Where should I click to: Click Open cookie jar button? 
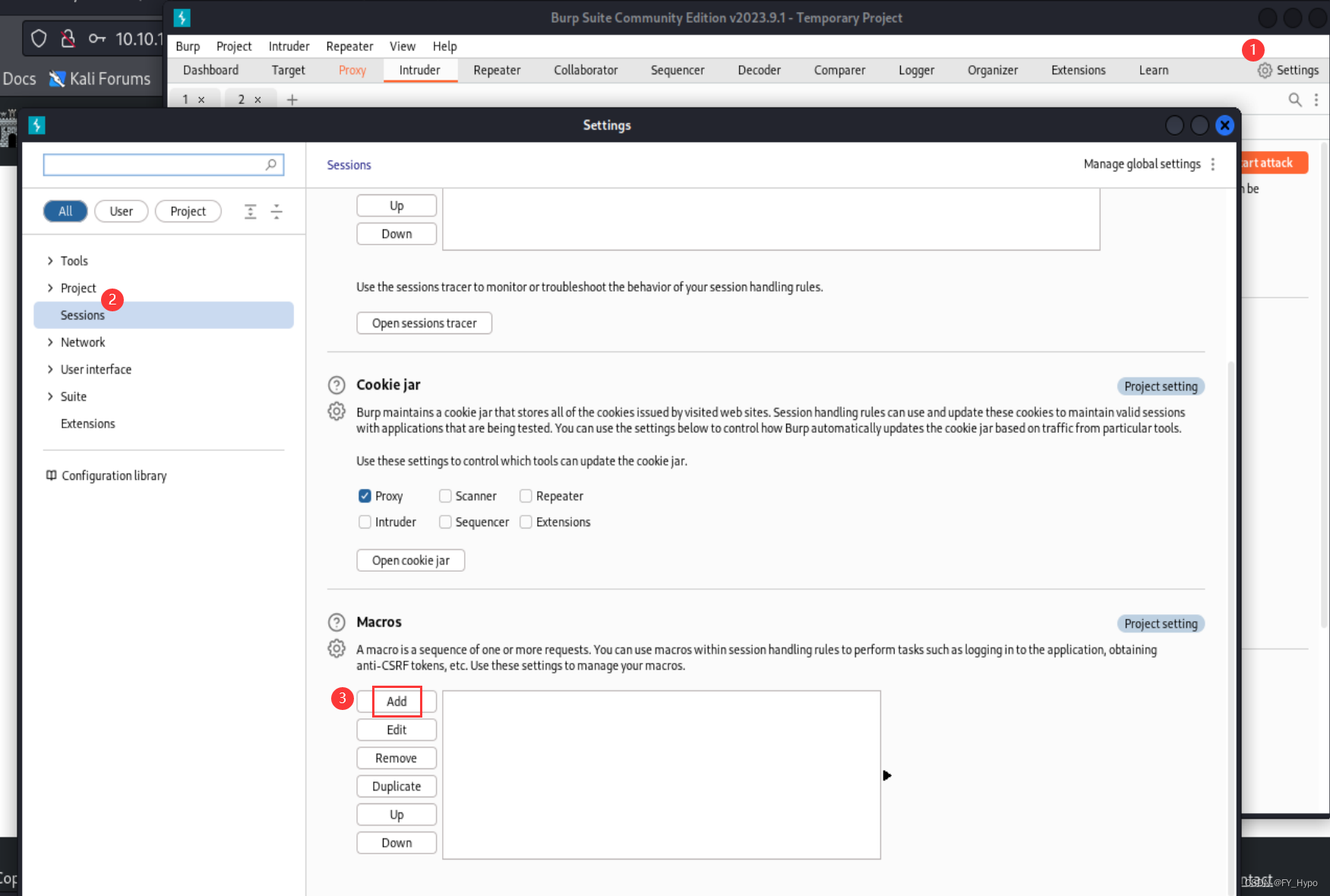[x=410, y=560]
